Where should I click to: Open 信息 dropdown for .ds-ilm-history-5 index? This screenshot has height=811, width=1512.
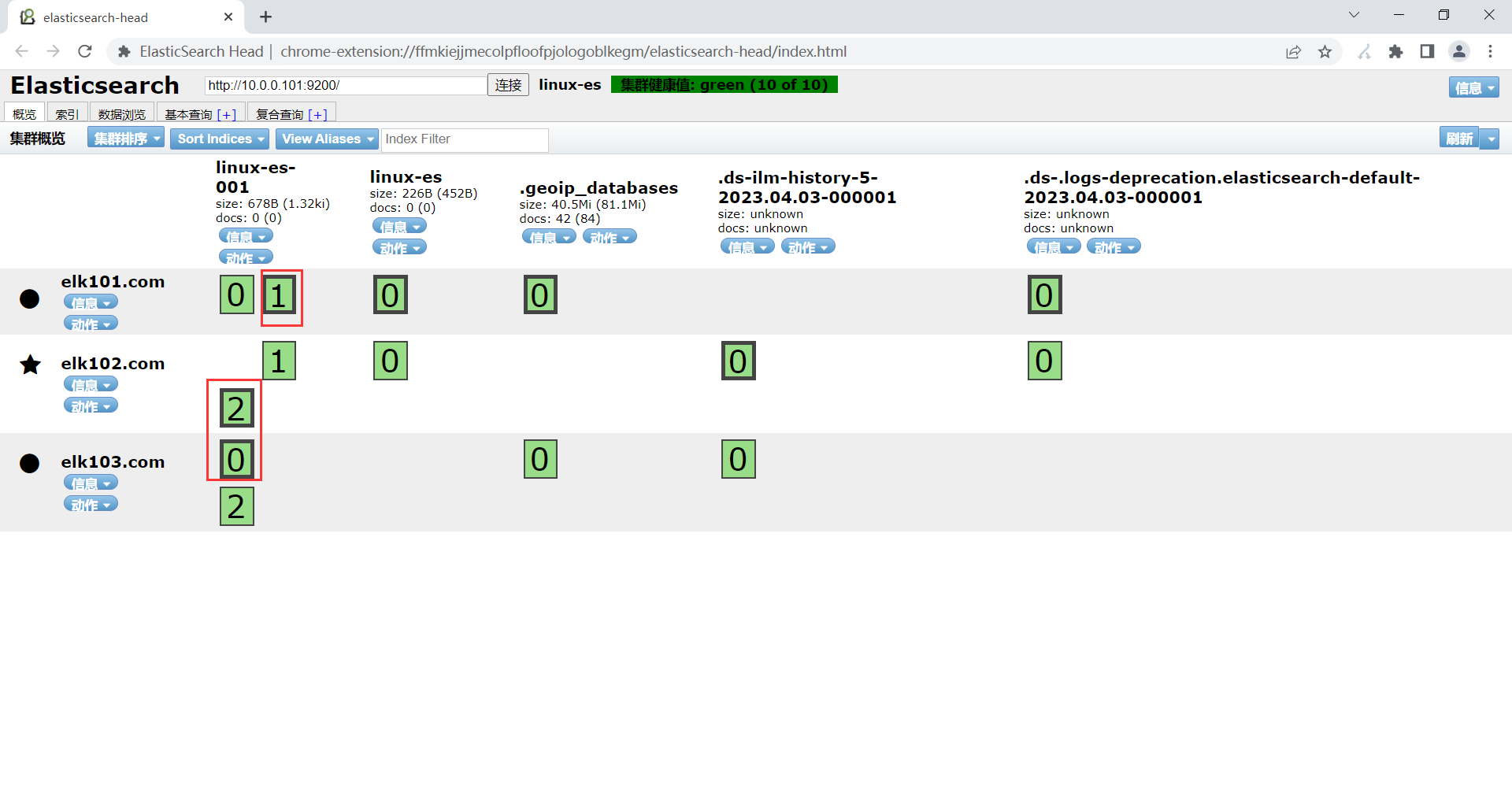pos(747,247)
